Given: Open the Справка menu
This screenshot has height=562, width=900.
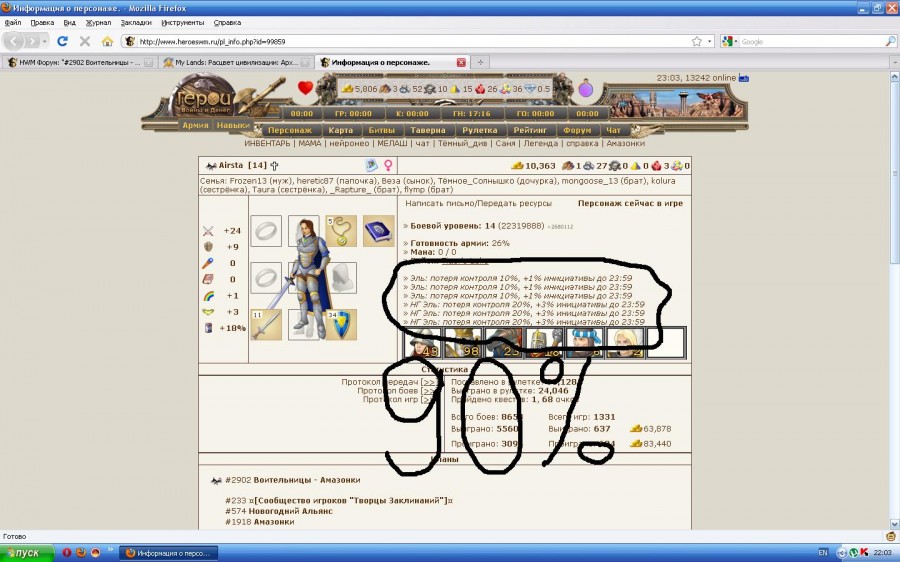Looking at the screenshot, I should tap(227, 22).
